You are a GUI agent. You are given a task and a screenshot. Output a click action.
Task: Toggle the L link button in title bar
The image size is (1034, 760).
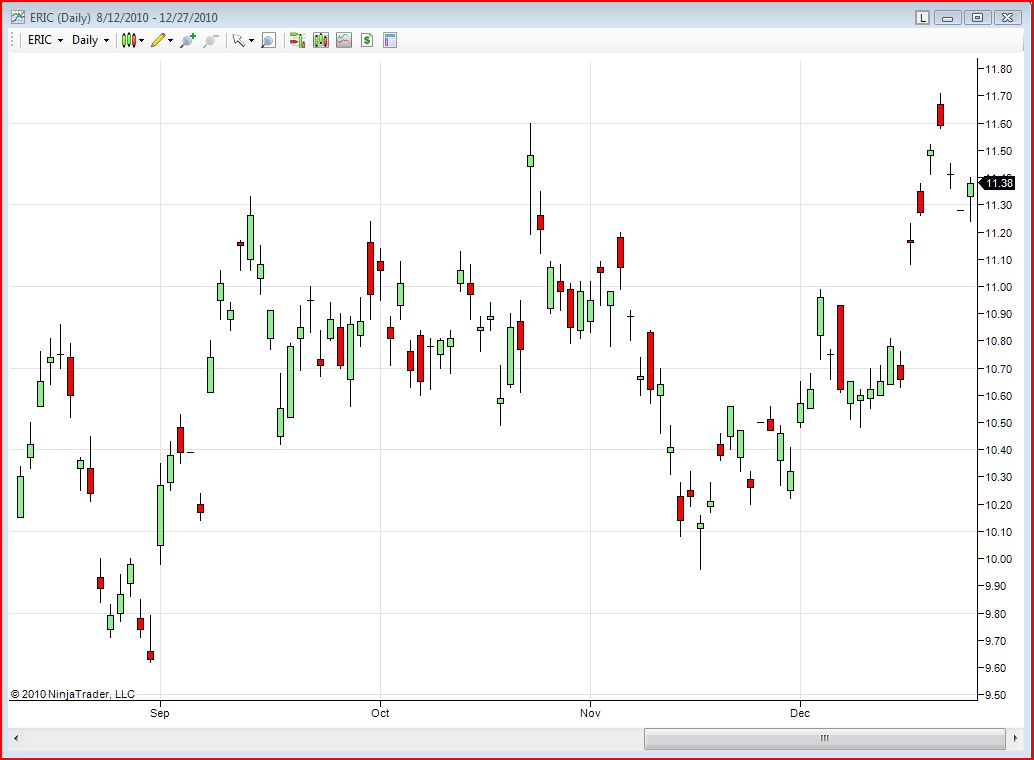point(923,18)
